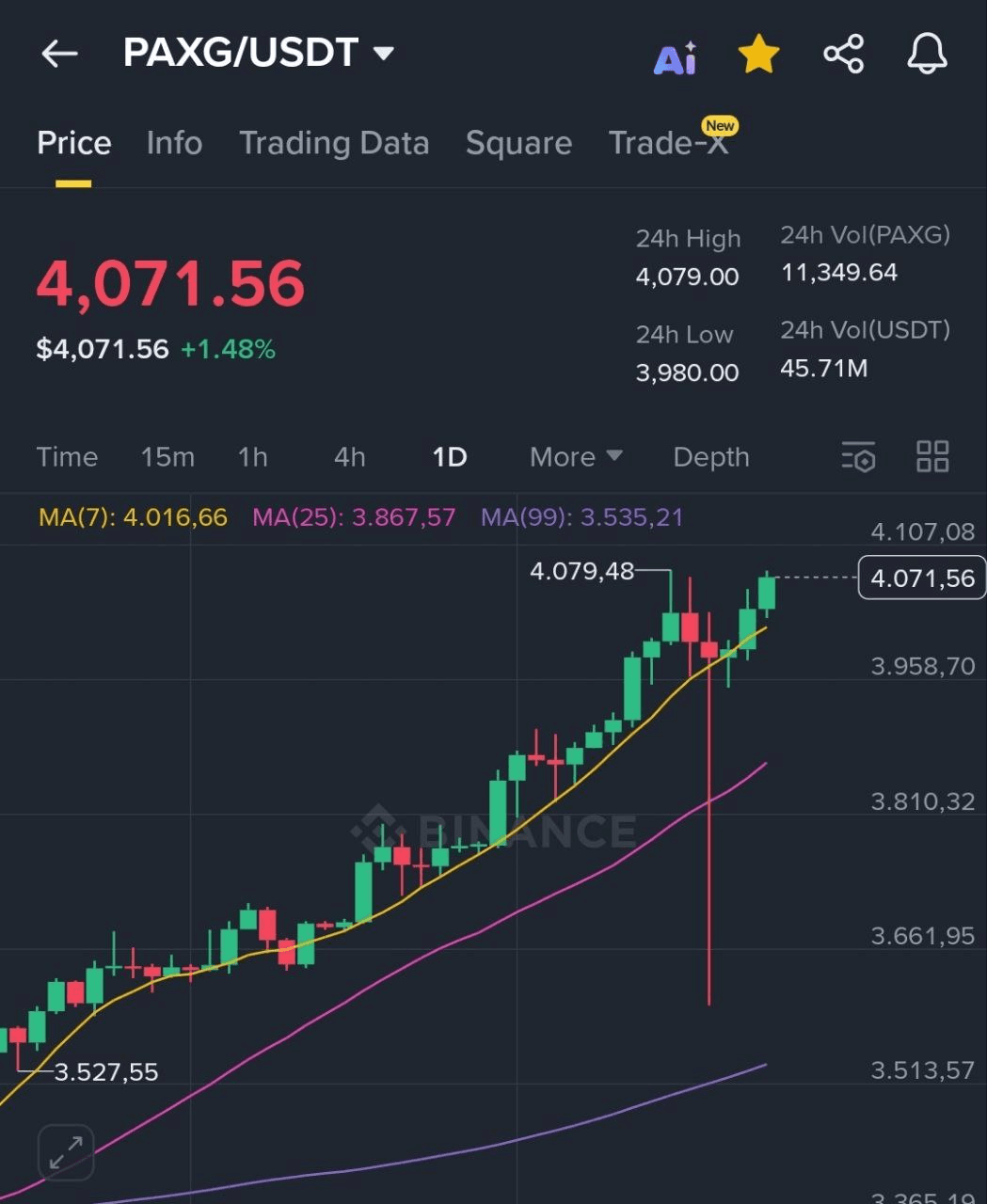Tap the back arrow icon
Viewport: 987px width, 1204px height.
(59, 54)
